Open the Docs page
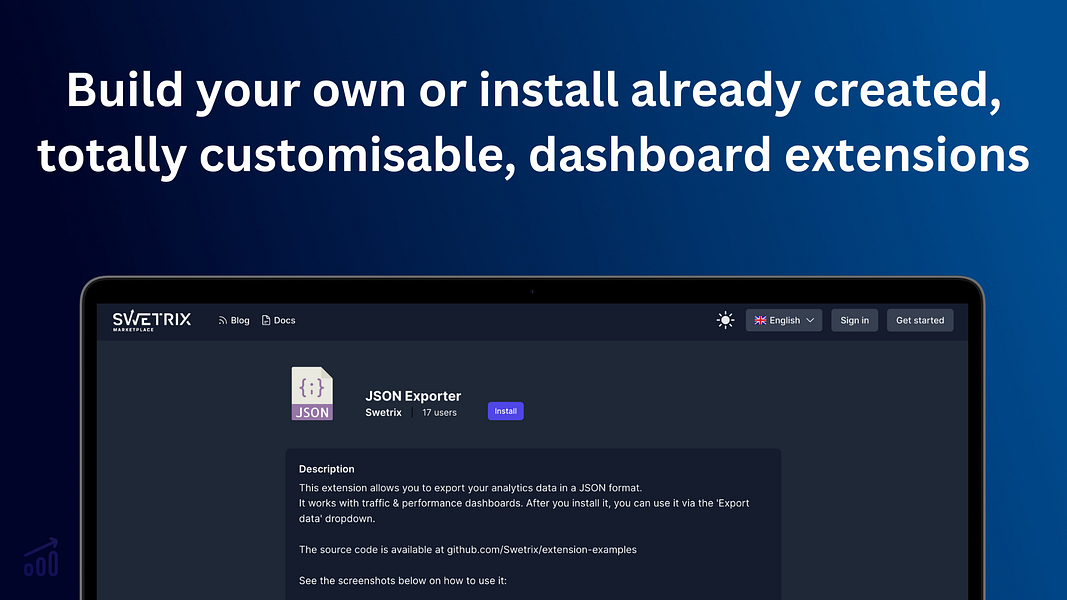This screenshot has width=1067, height=600. 278,320
